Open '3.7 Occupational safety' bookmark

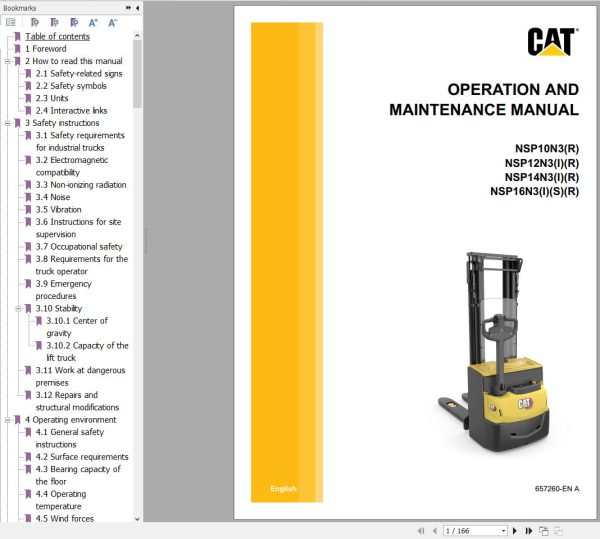[79, 247]
